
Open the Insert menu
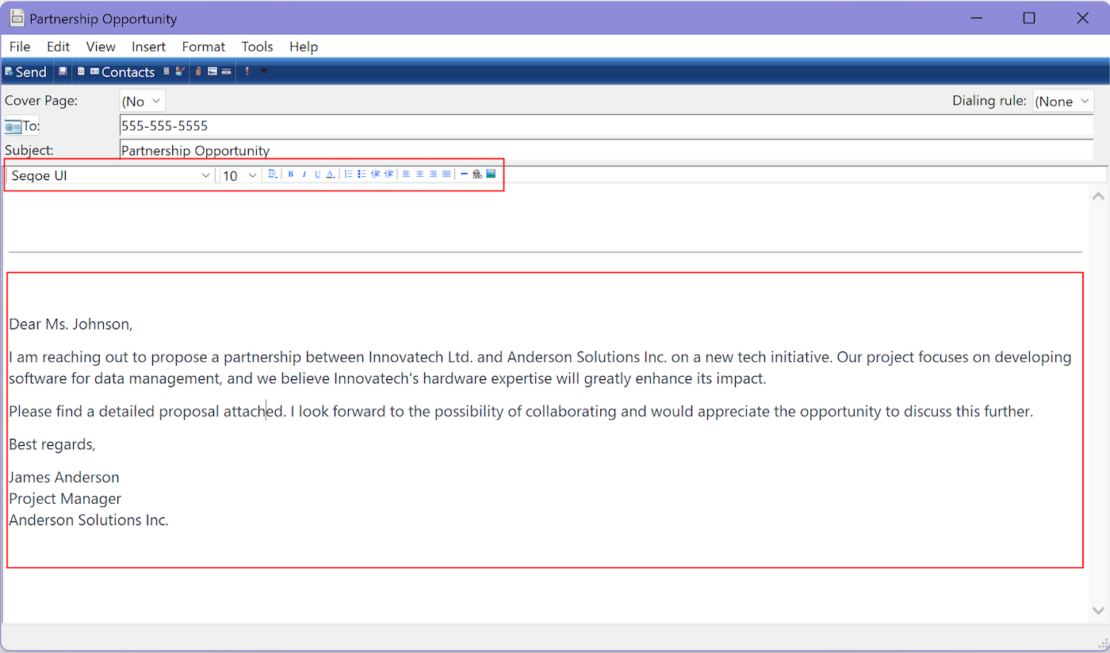pyautogui.click(x=148, y=47)
